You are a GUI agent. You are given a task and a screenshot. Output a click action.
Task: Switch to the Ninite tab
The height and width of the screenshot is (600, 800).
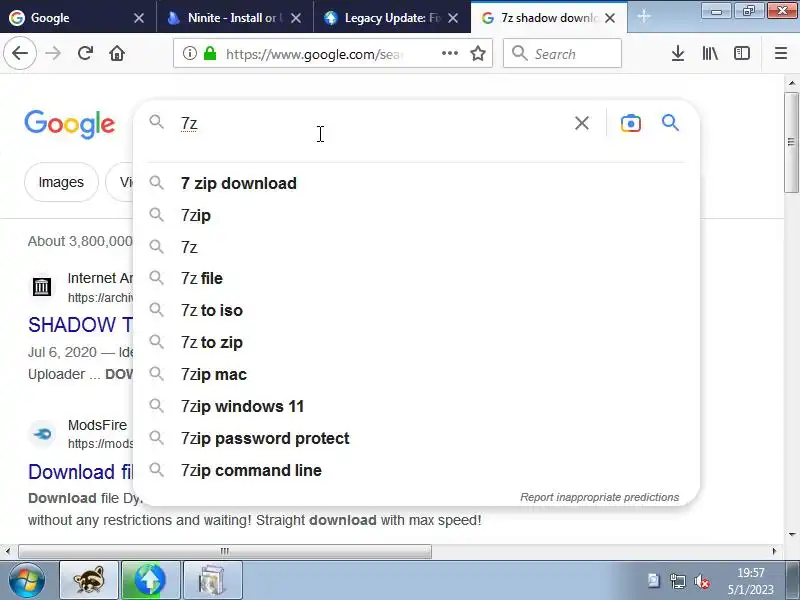[x=235, y=18]
